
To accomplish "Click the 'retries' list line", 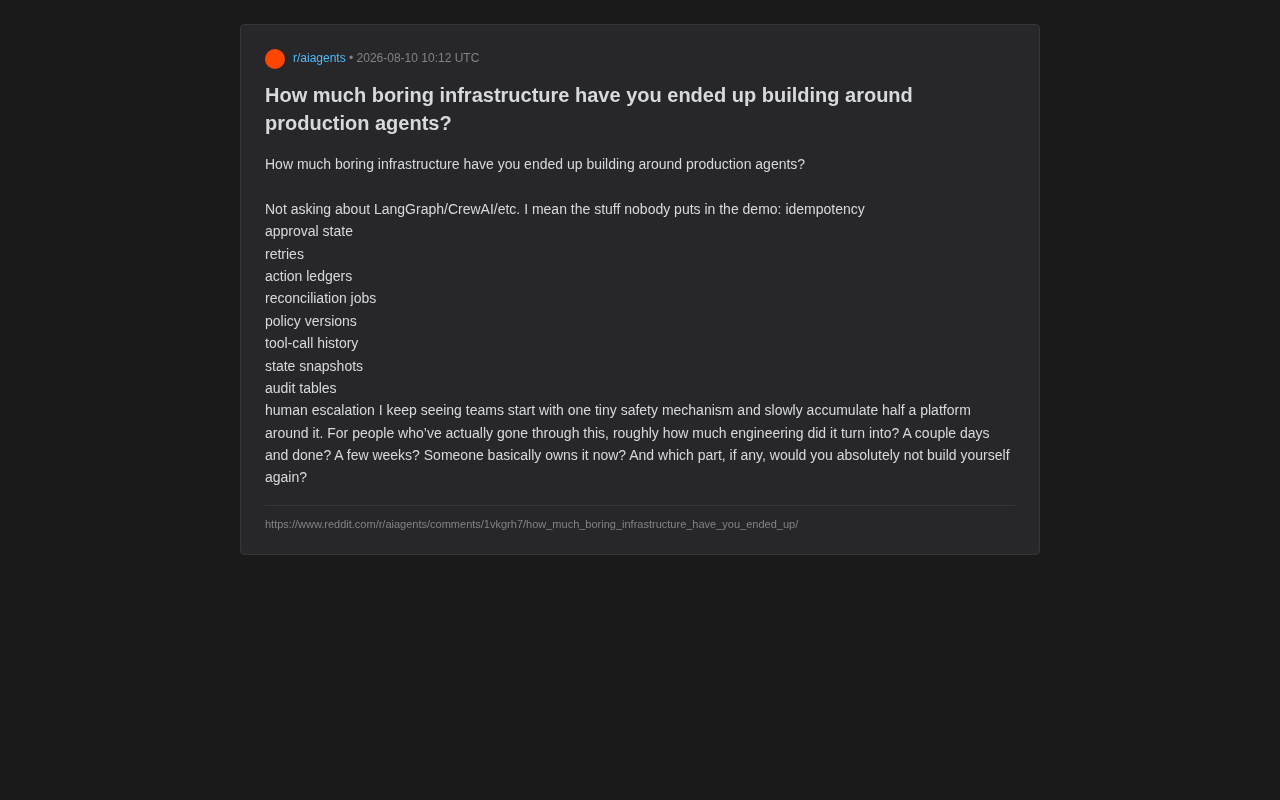I will [285, 254].
